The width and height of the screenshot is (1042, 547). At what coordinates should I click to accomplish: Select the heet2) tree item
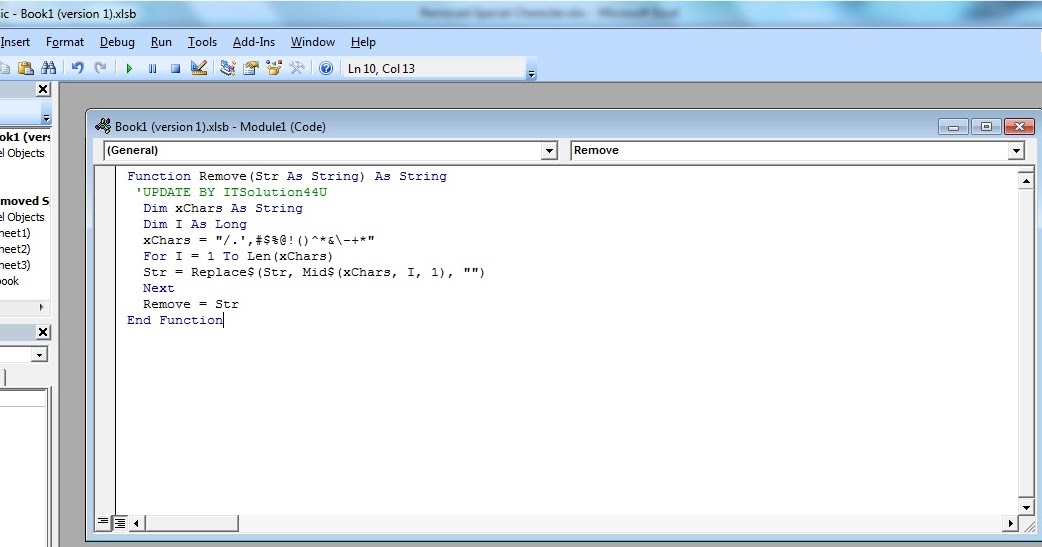15,249
